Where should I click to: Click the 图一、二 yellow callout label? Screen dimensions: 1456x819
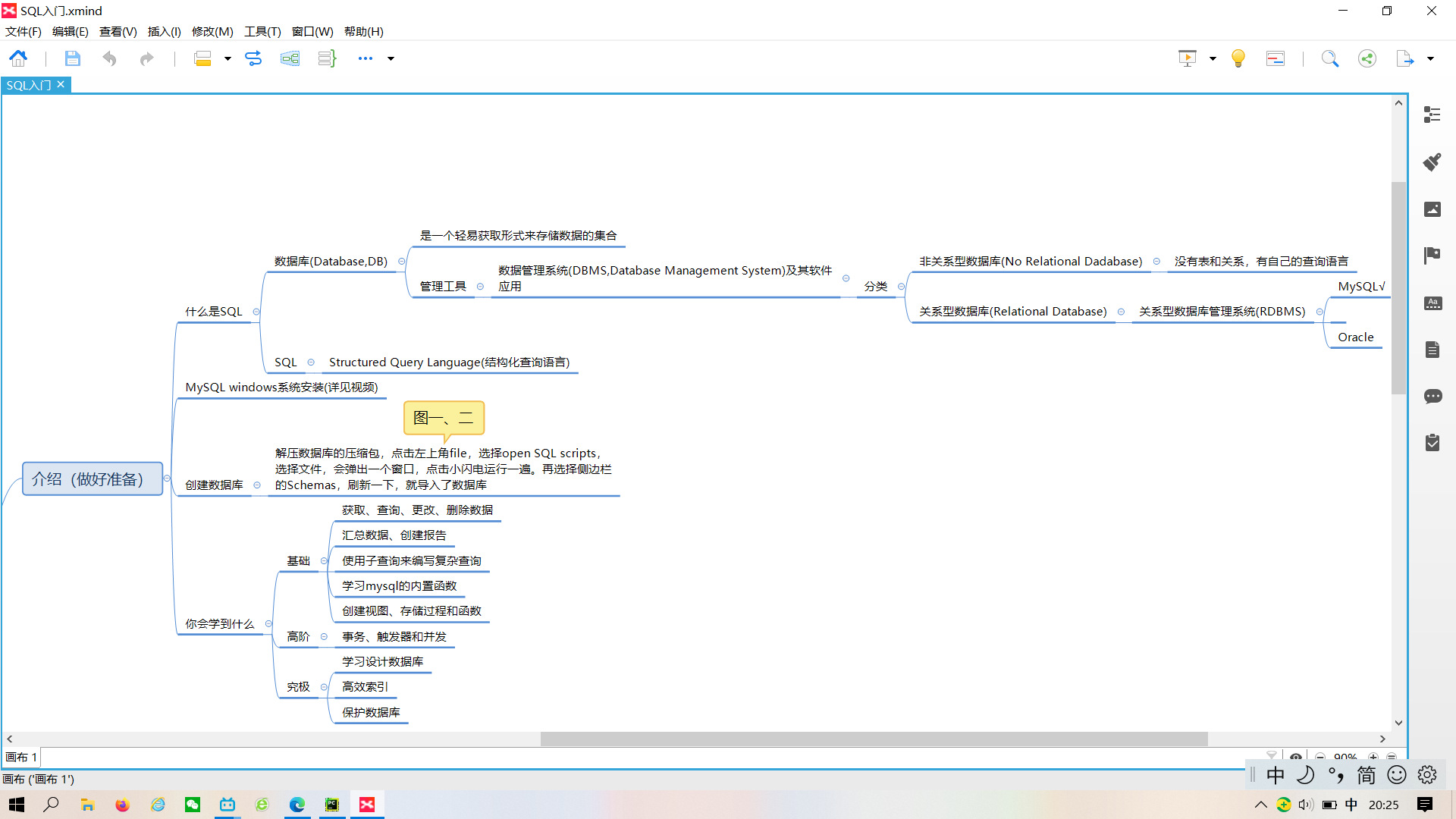coord(444,418)
